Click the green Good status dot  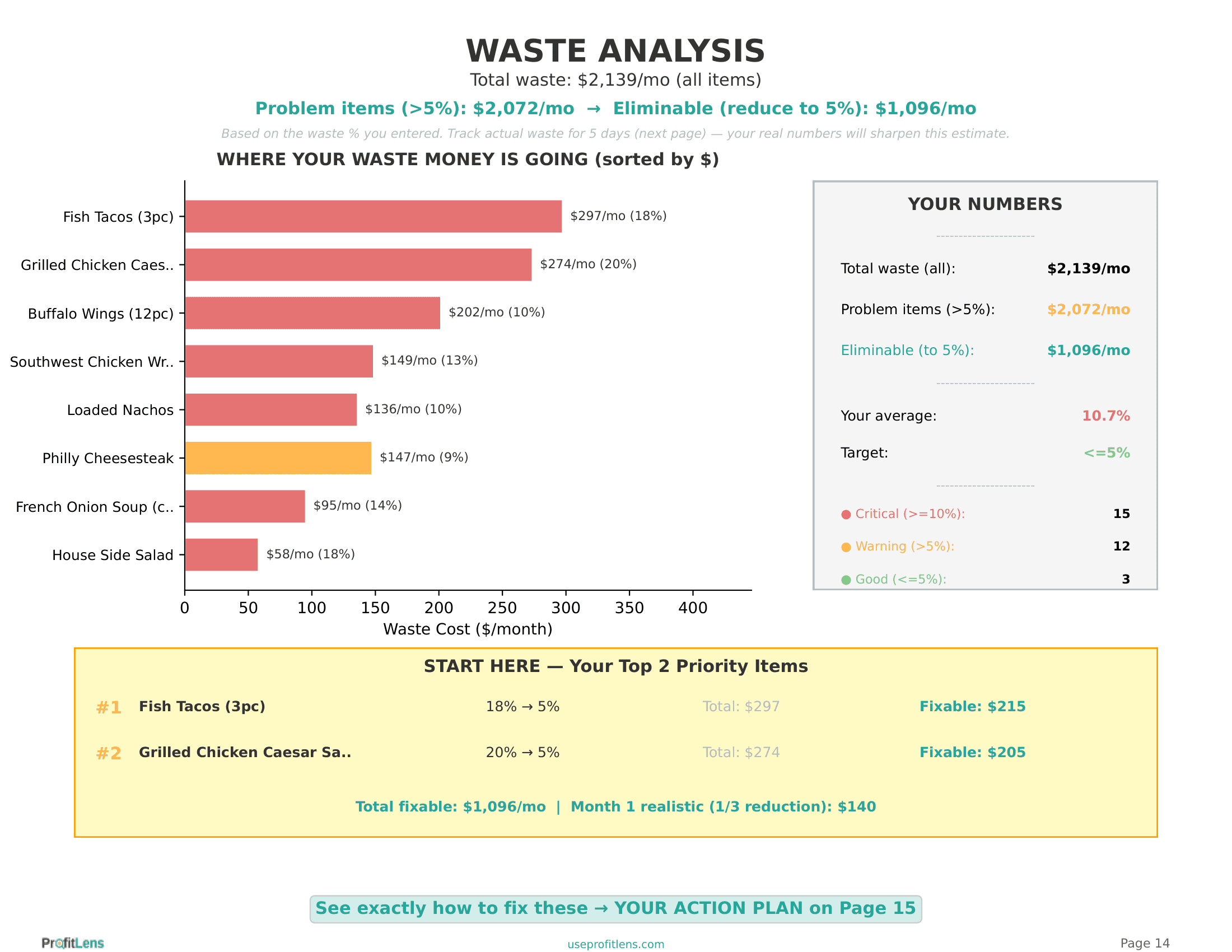pos(846,580)
